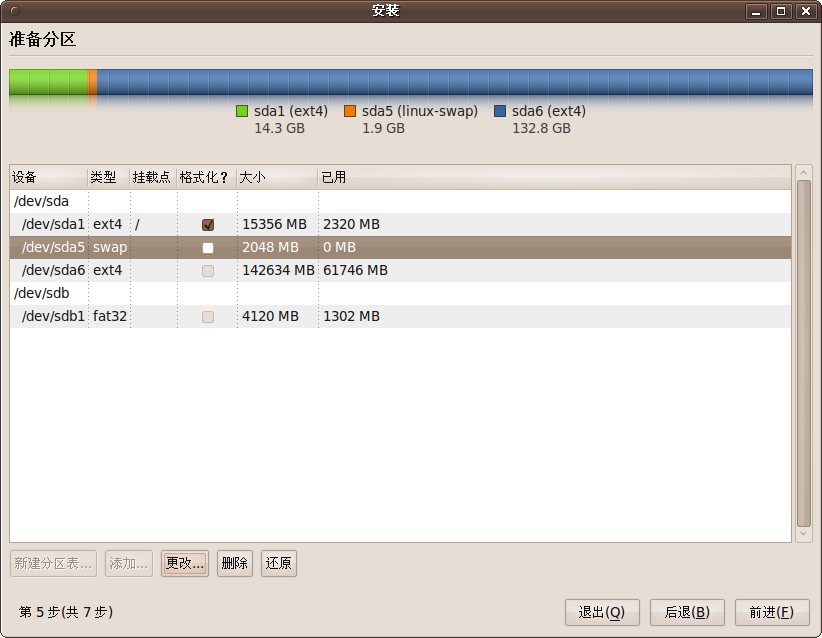822x638 pixels.
Task: Sort by the 大小 column header
Action: [x=277, y=177]
